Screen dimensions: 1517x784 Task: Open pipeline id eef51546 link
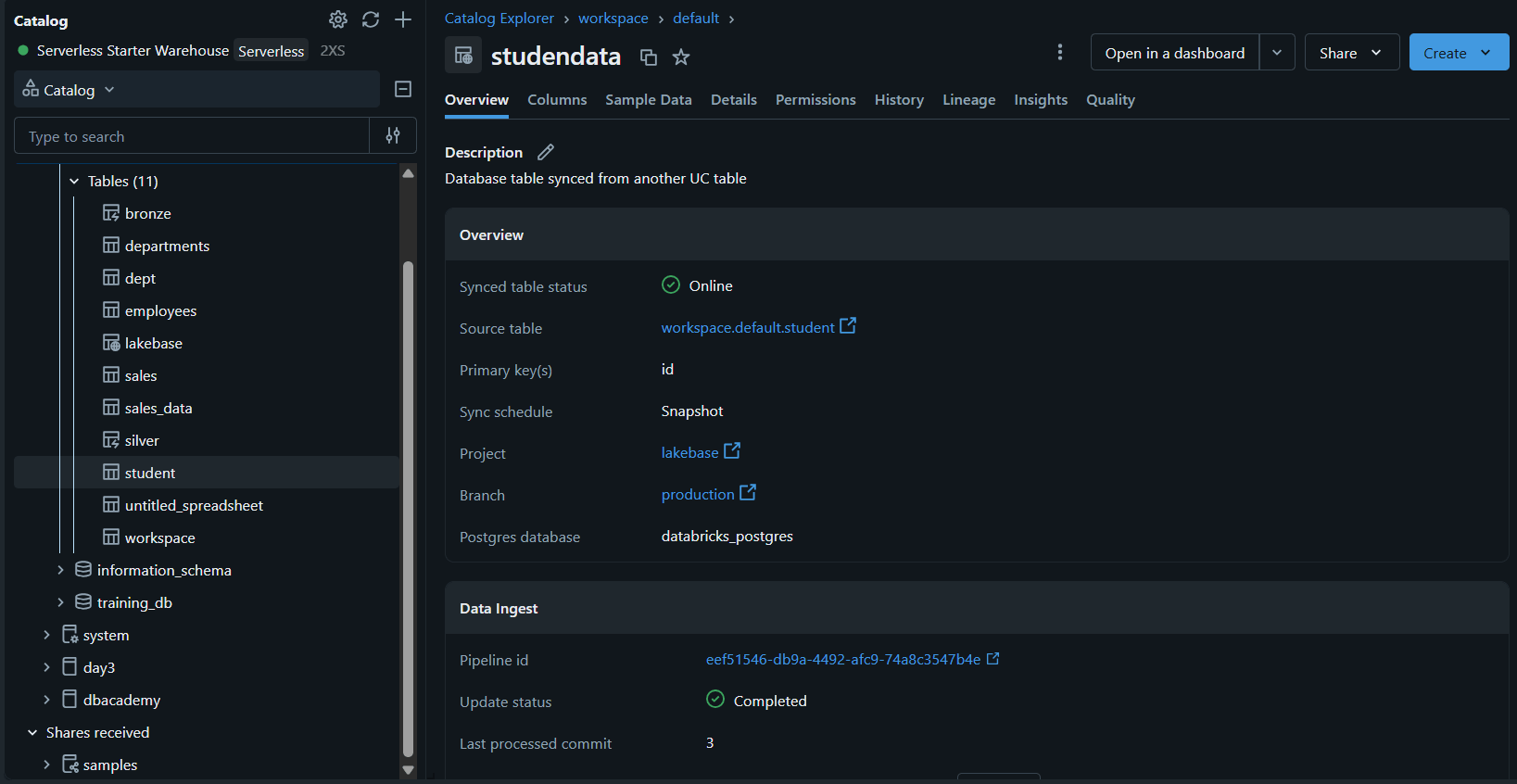[843, 659]
